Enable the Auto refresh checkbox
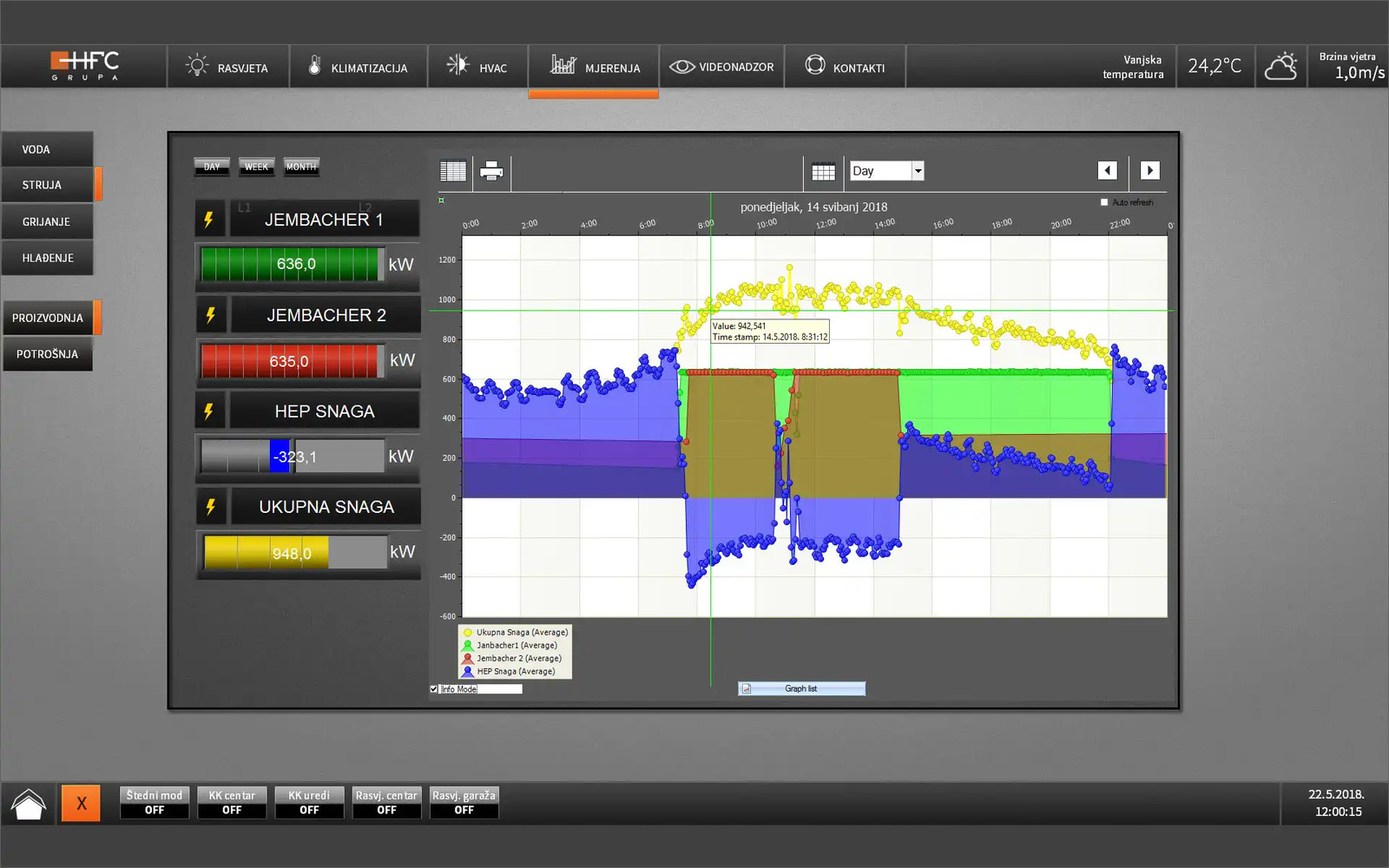The width and height of the screenshot is (1389, 868). pyautogui.click(x=1104, y=202)
